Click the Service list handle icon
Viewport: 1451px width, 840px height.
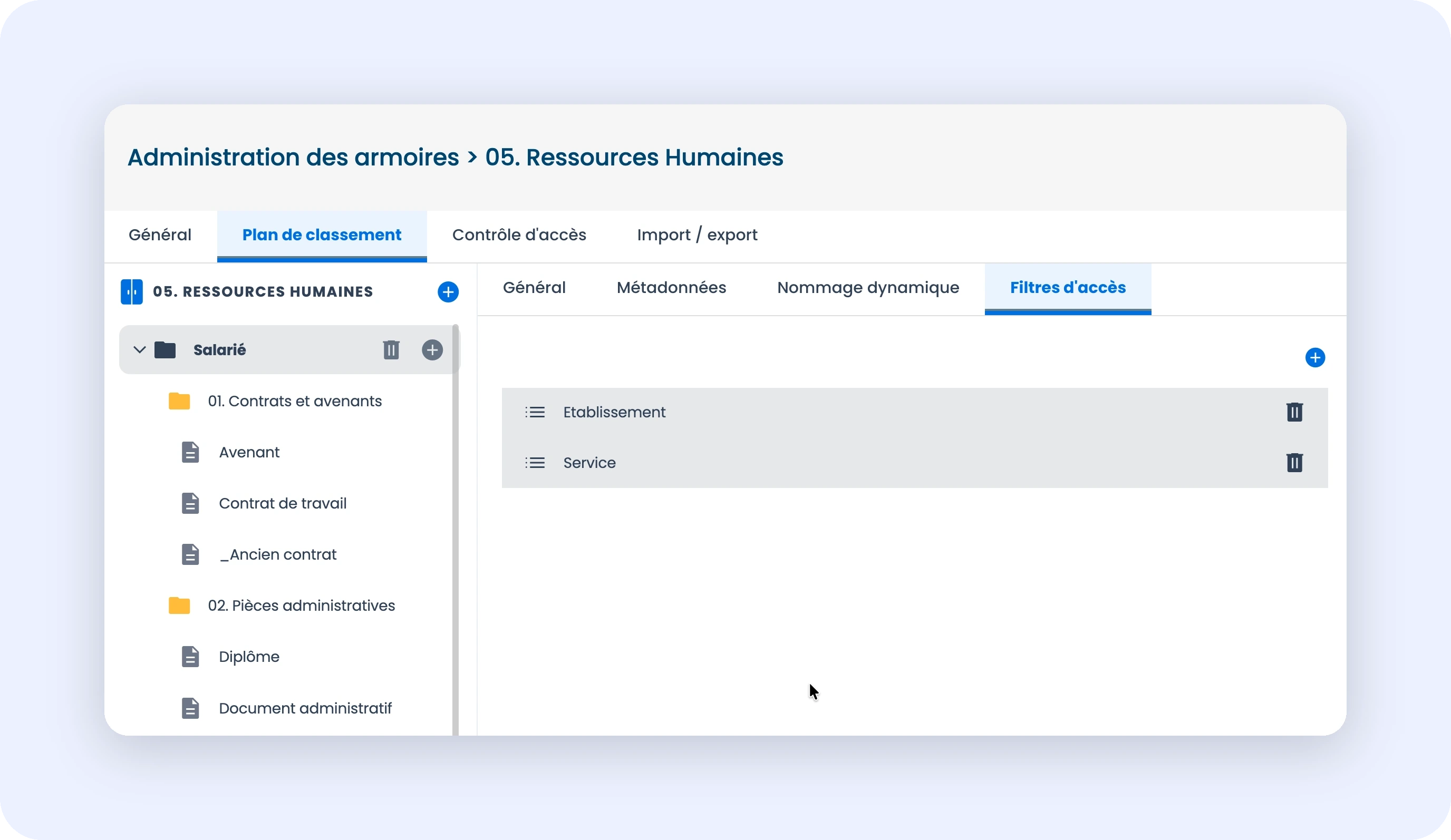point(535,463)
